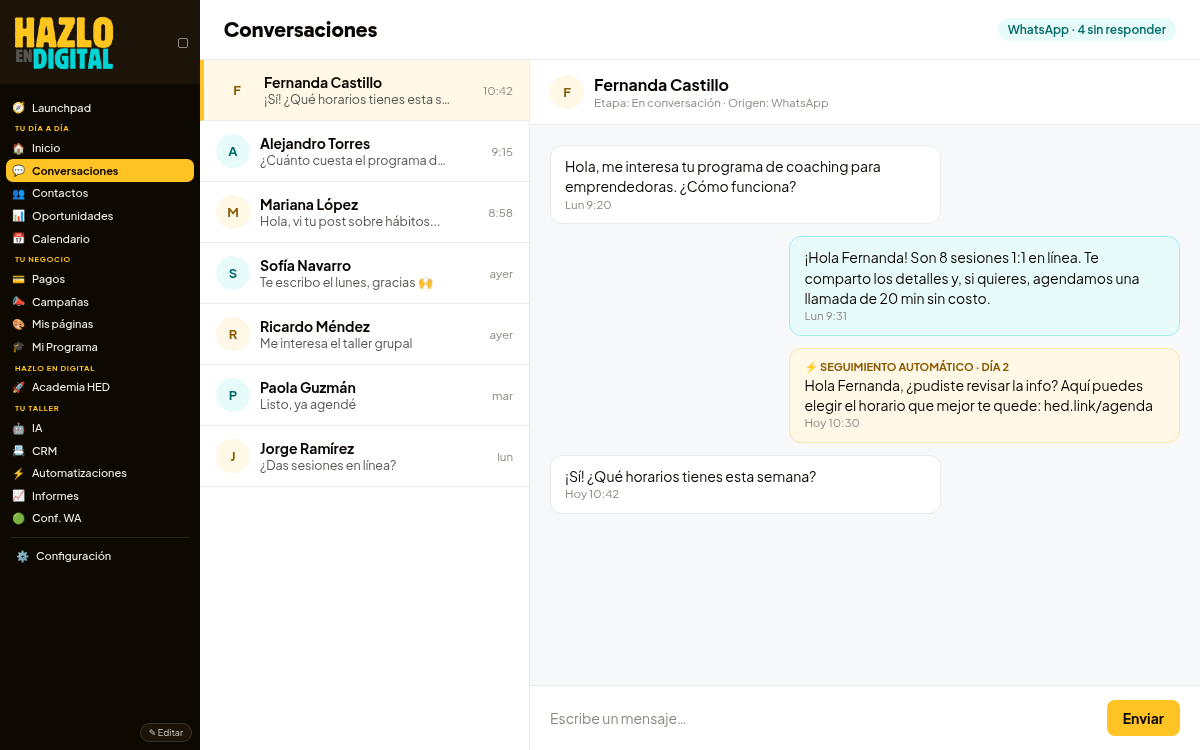Open Campañas megaphone icon
The height and width of the screenshot is (750, 1200).
click(18, 302)
